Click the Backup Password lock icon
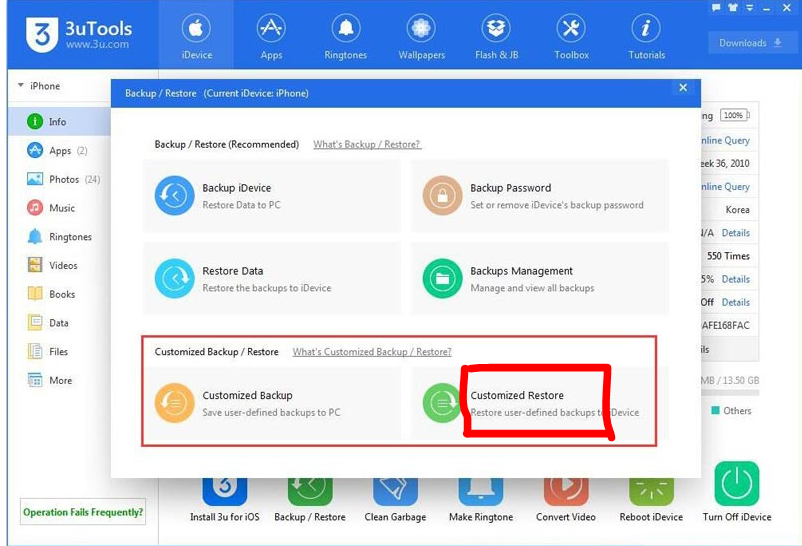 [442, 195]
